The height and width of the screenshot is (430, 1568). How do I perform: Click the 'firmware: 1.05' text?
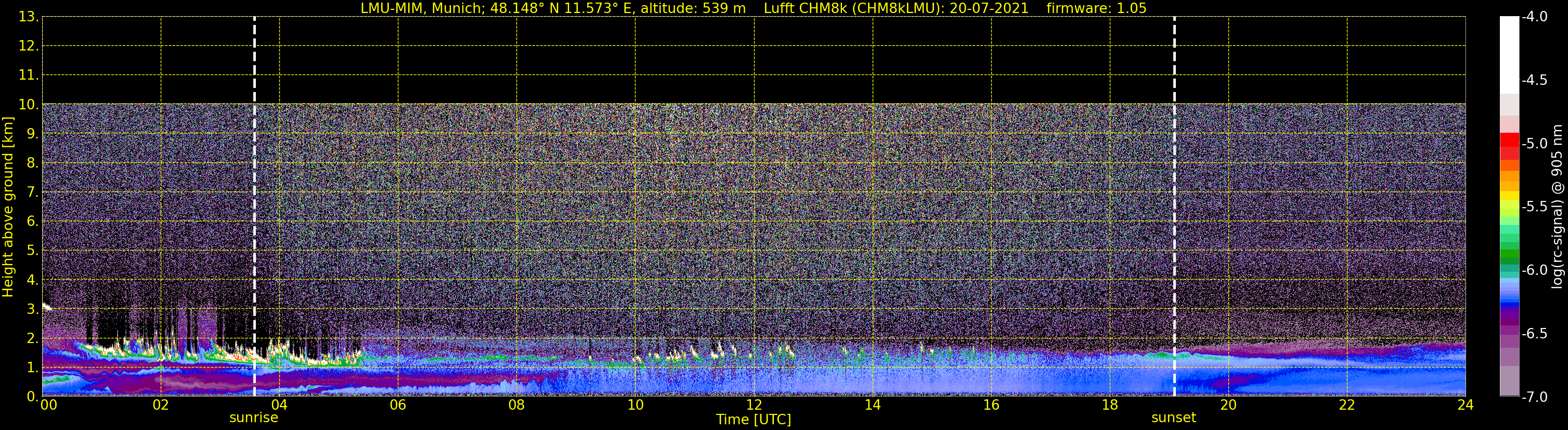click(x=1096, y=8)
